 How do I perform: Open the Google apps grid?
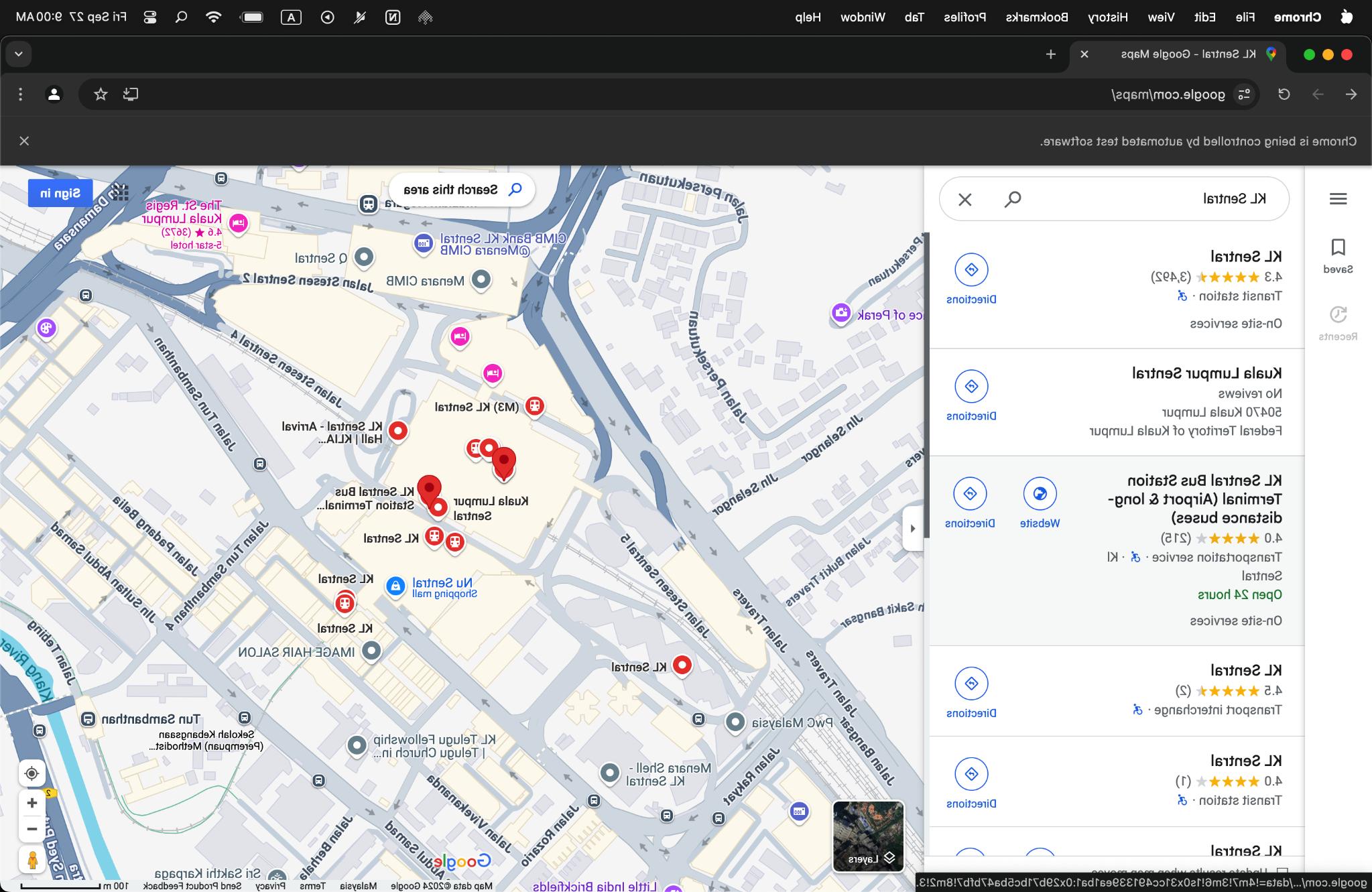tap(121, 192)
